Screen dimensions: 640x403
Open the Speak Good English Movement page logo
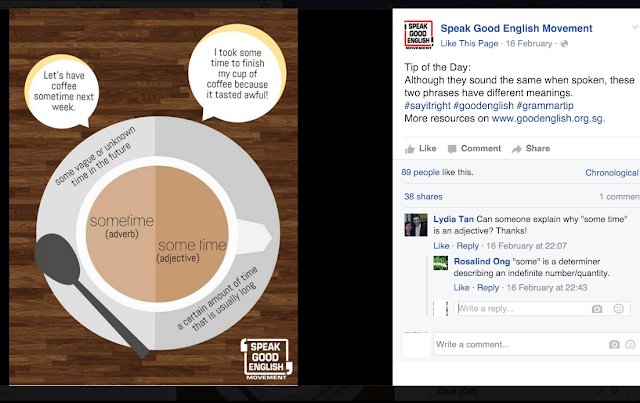[x=419, y=35]
